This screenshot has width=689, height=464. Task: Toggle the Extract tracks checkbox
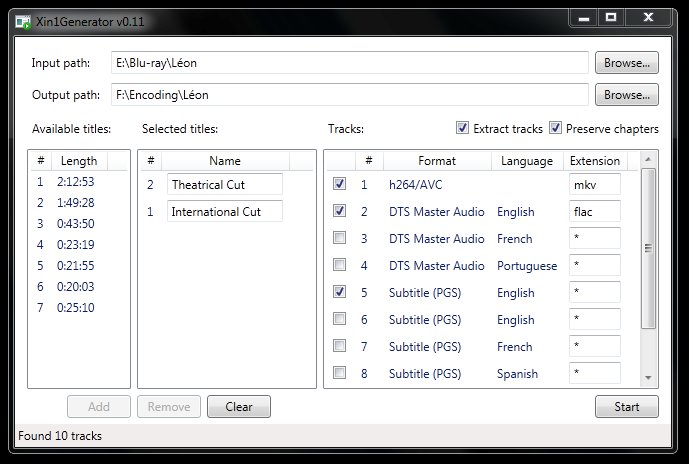pyautogui.click(x=462, y=128)
